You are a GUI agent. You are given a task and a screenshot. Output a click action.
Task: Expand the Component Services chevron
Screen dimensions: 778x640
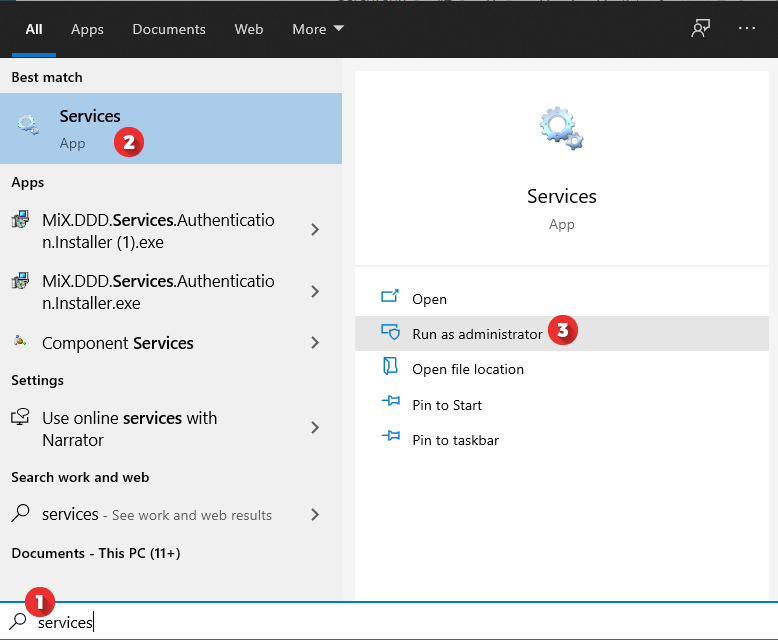pyautogui.click(x=315, y=342)
